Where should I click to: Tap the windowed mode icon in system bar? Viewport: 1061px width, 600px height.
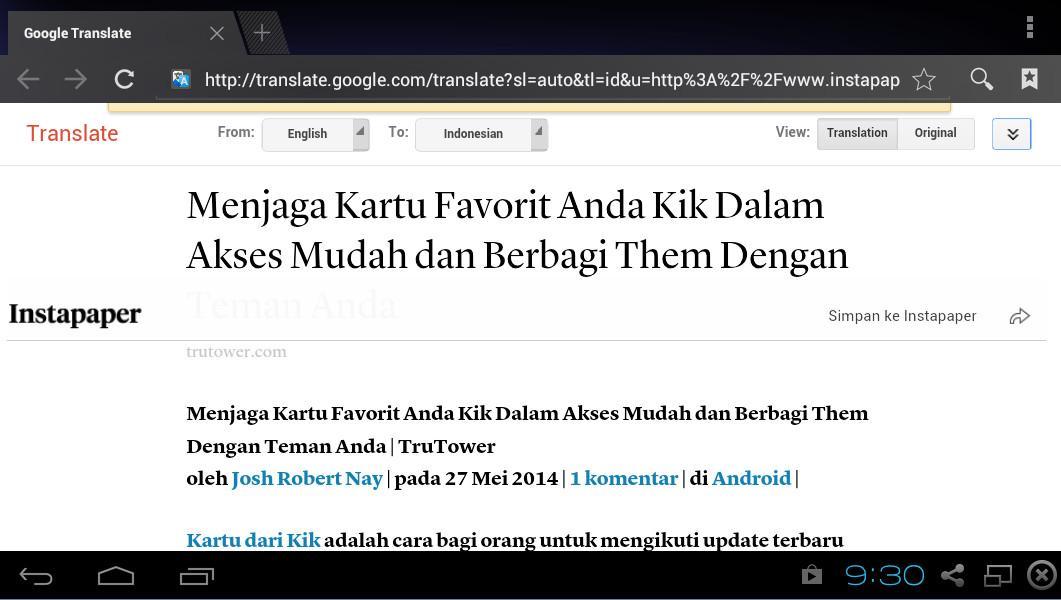pos(998,575)
